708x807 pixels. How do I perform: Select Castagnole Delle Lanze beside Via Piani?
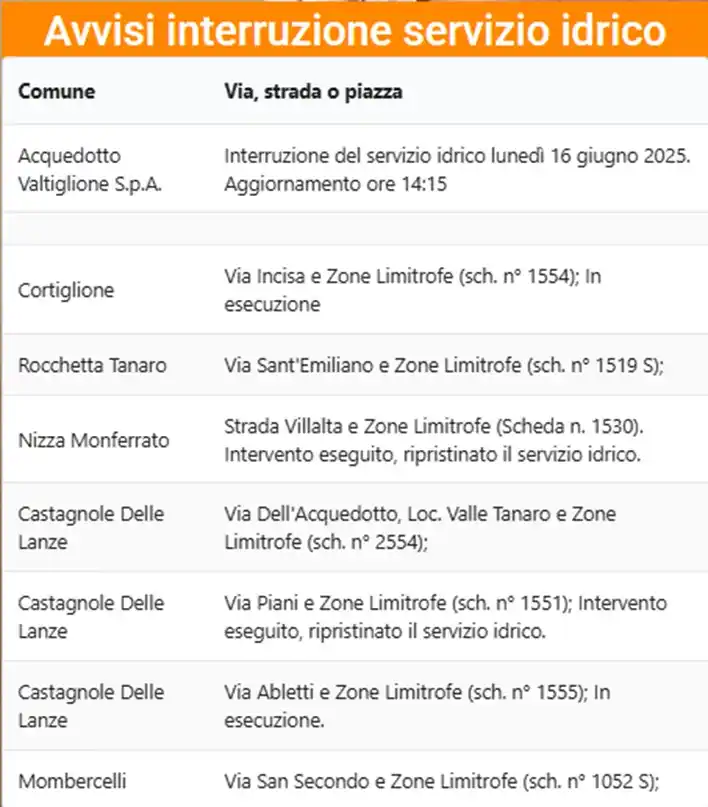coord(91,617)
